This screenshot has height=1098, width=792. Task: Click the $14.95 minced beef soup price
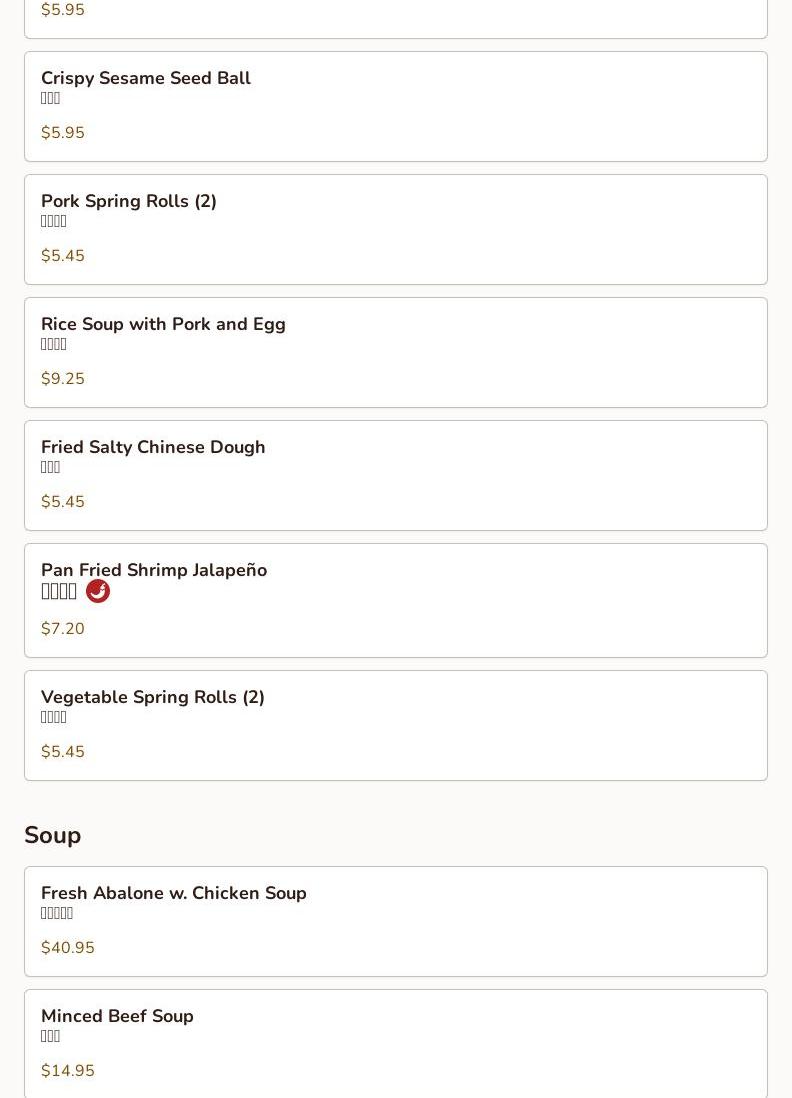[68, 1071]
